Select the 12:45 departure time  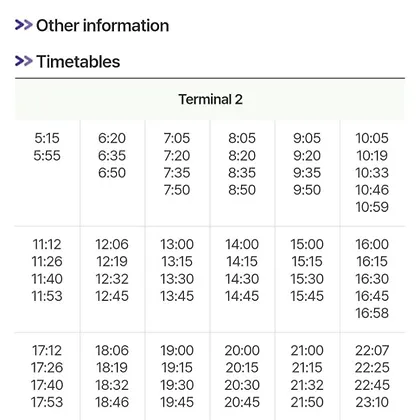112,296
